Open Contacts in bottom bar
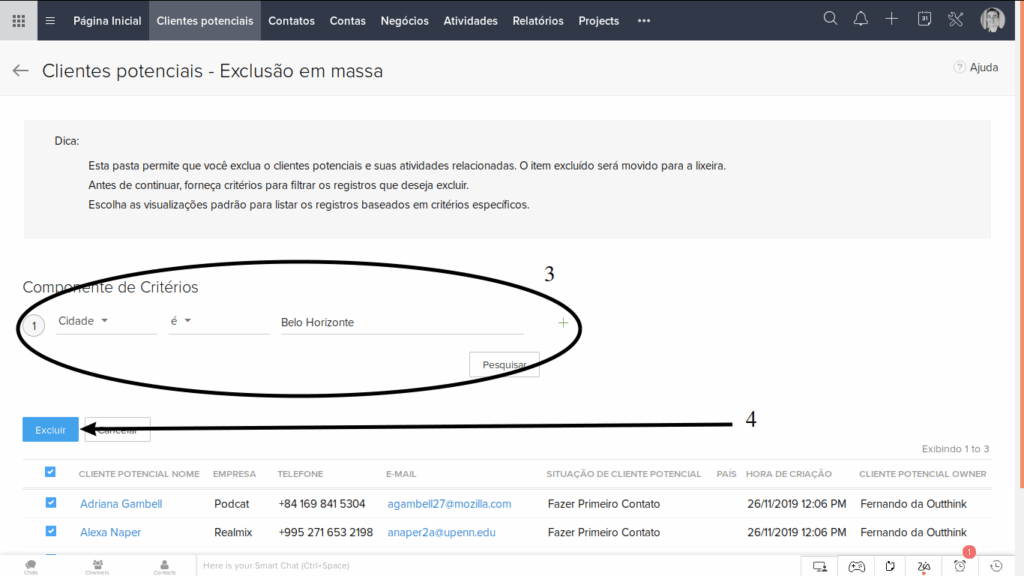 coord(165,566)
